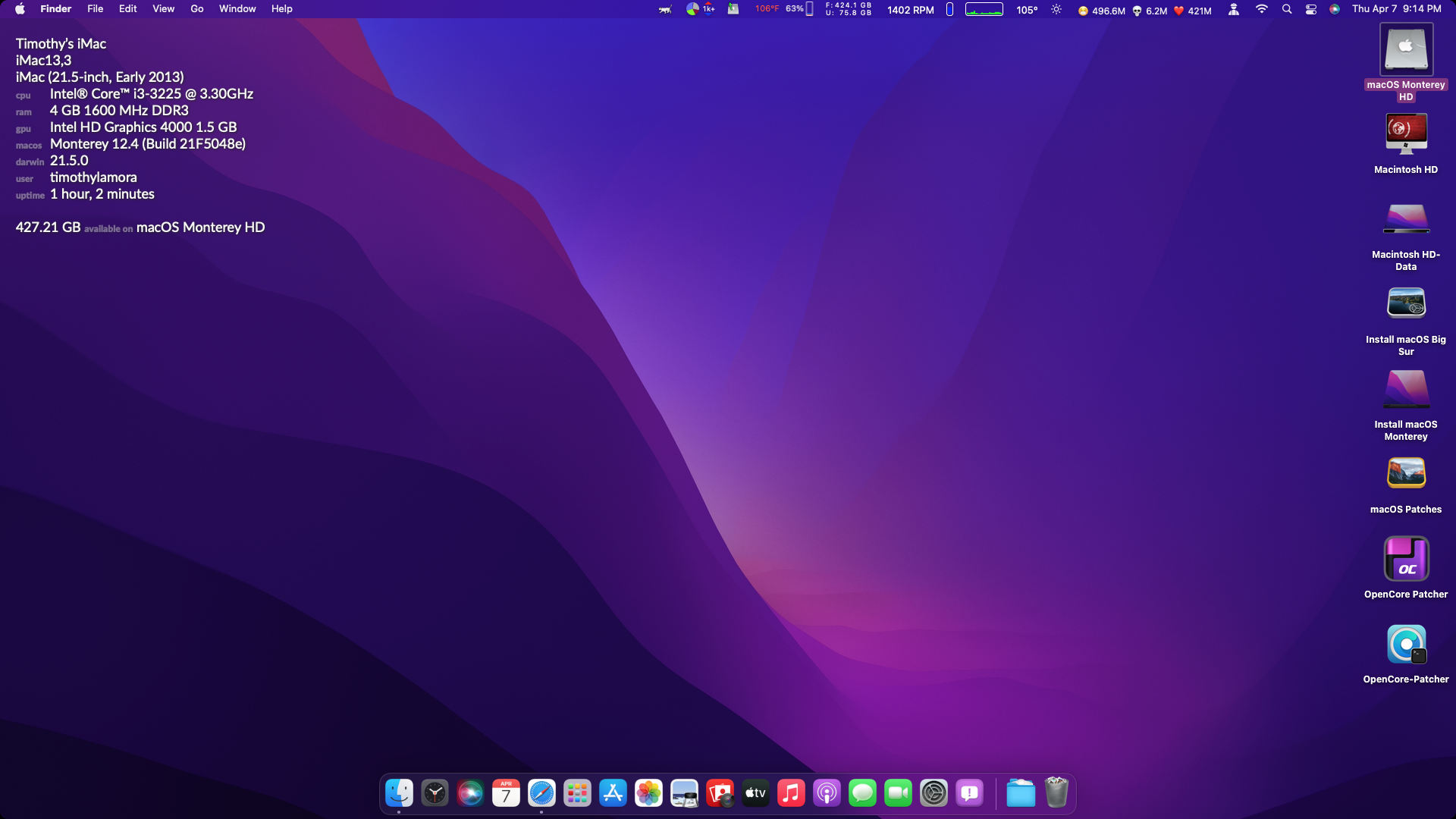Open the macOS Patches desktop icon
Screen dimensions: 1456x819
(1406, 474)
